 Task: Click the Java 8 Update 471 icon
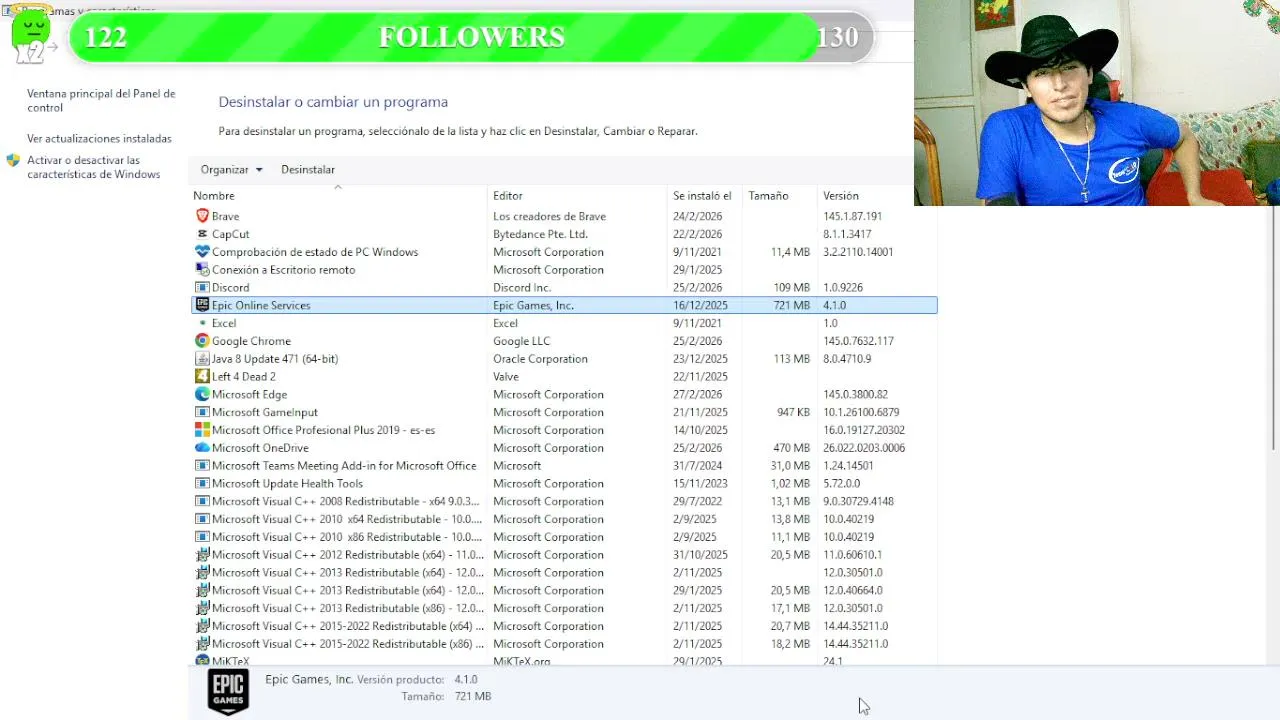click(202, 359)
